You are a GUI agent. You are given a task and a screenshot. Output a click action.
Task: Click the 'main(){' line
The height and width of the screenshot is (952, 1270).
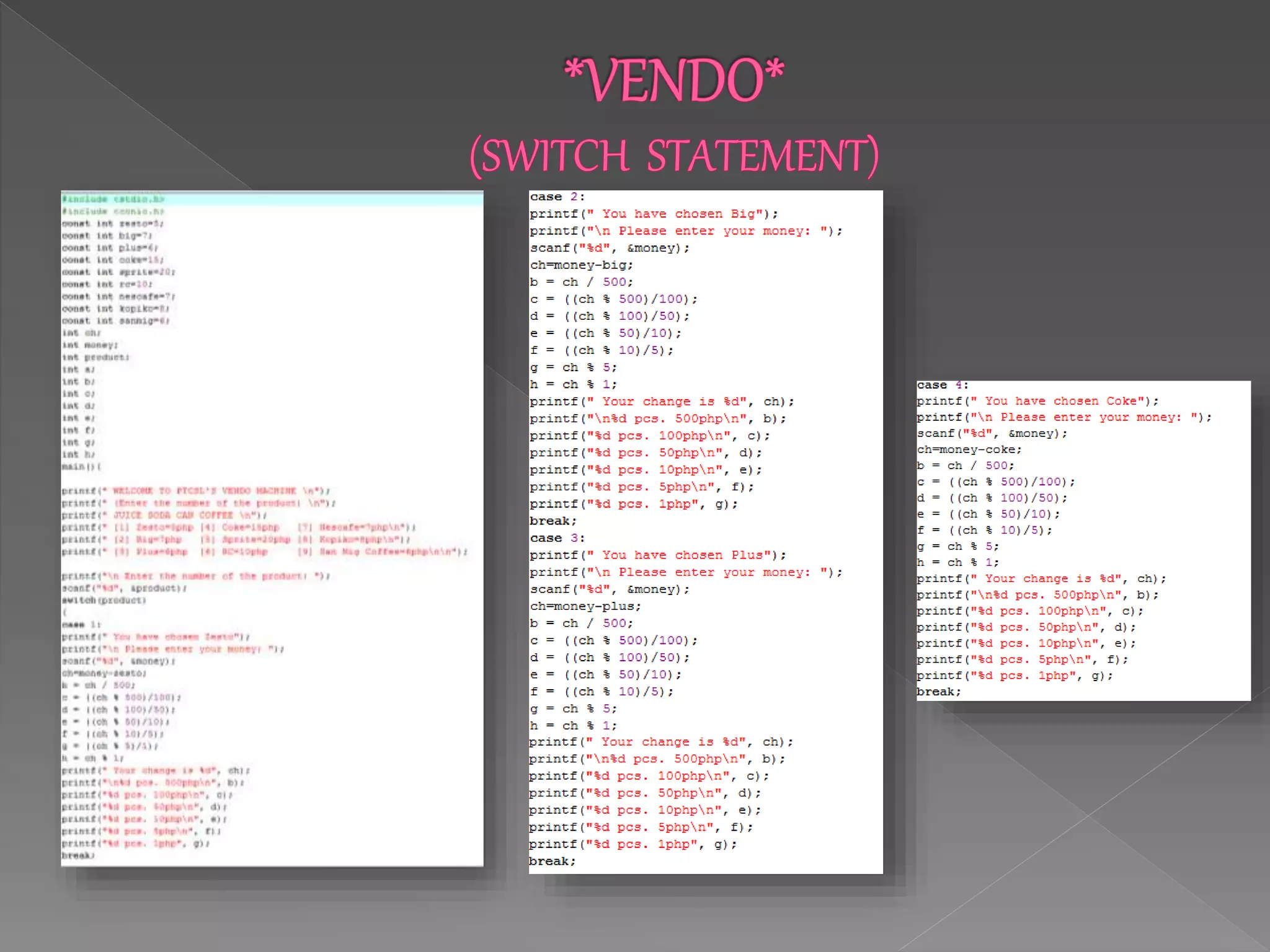tap(81, 467)
